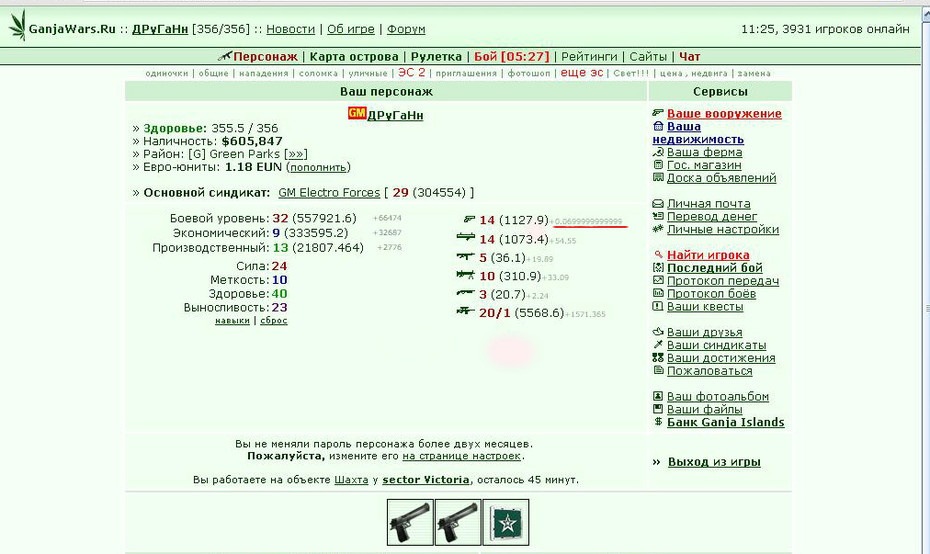Click the GM syndicate badge icon
The image size is (930, 554).
click(357, 113)
